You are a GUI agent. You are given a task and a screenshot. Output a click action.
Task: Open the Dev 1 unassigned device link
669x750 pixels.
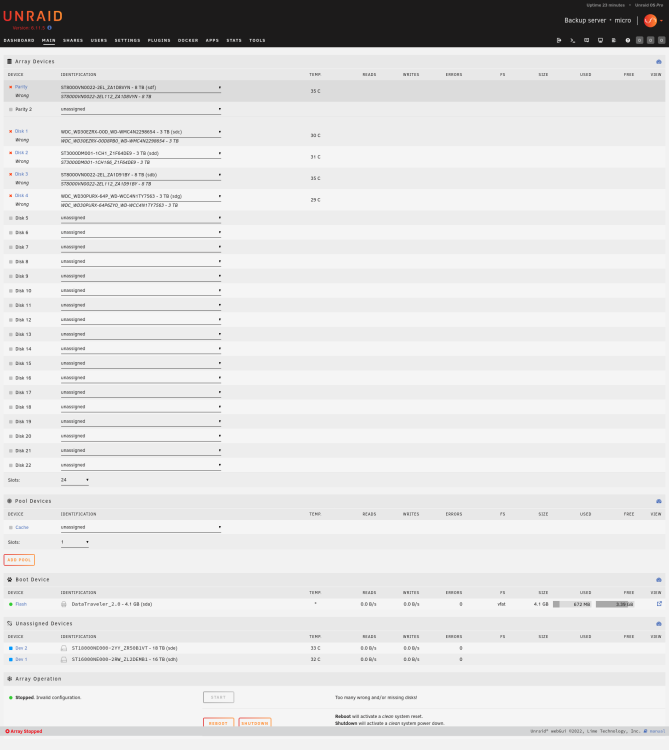tap(21, 659)
